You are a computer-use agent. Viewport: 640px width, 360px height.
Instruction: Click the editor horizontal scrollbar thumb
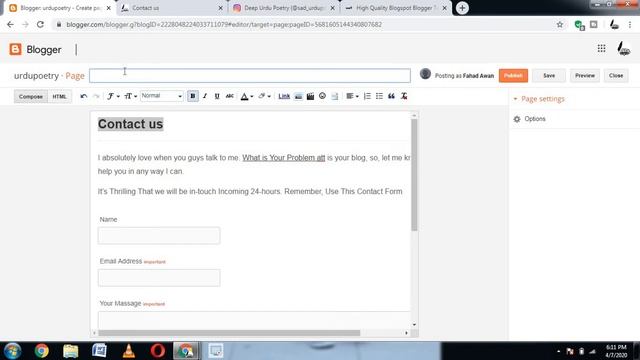(229, 333)
